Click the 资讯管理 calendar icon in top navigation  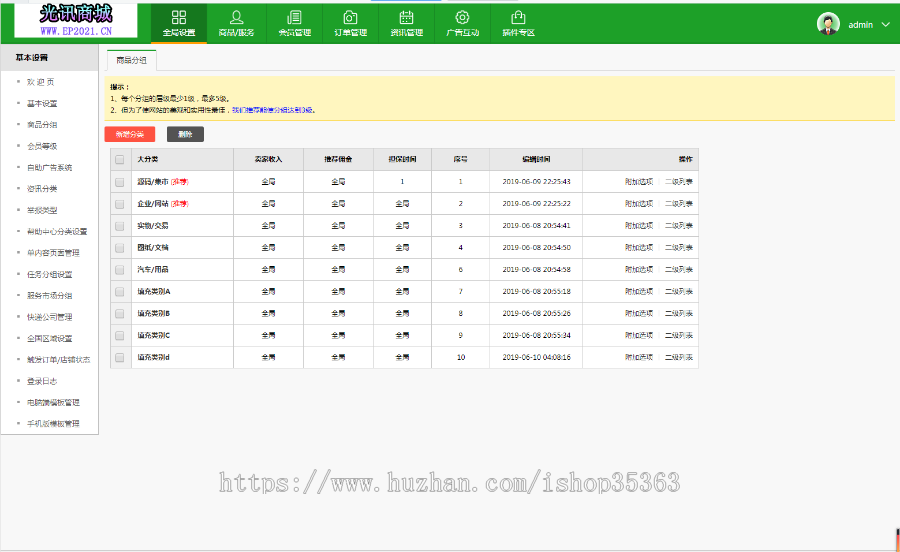(x=406, y=18)
